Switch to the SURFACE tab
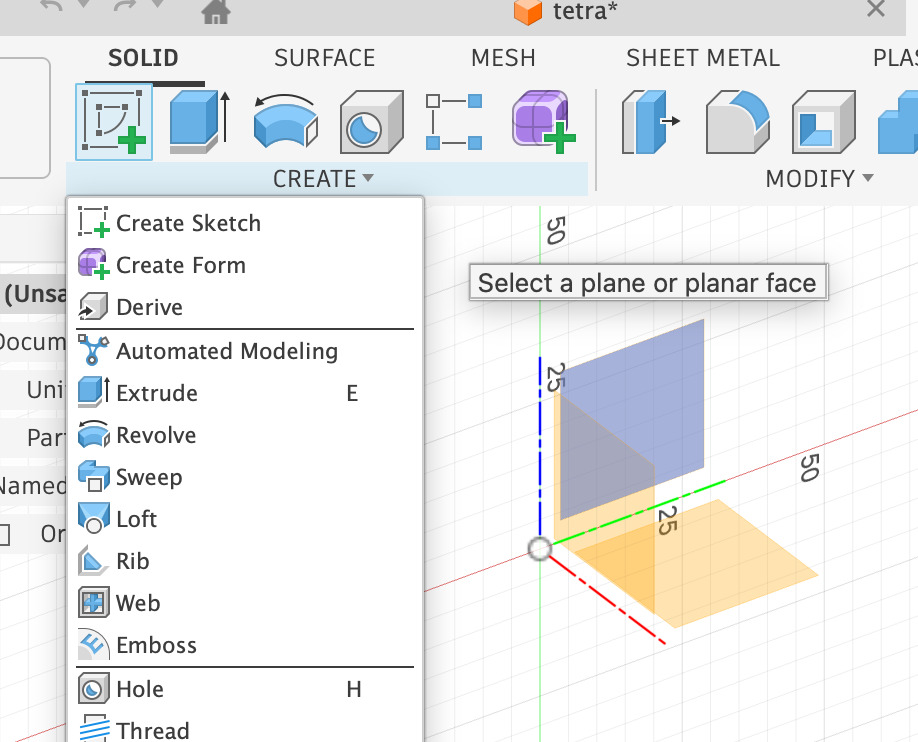This screenshot has height=742, width=918. (325, 58)
